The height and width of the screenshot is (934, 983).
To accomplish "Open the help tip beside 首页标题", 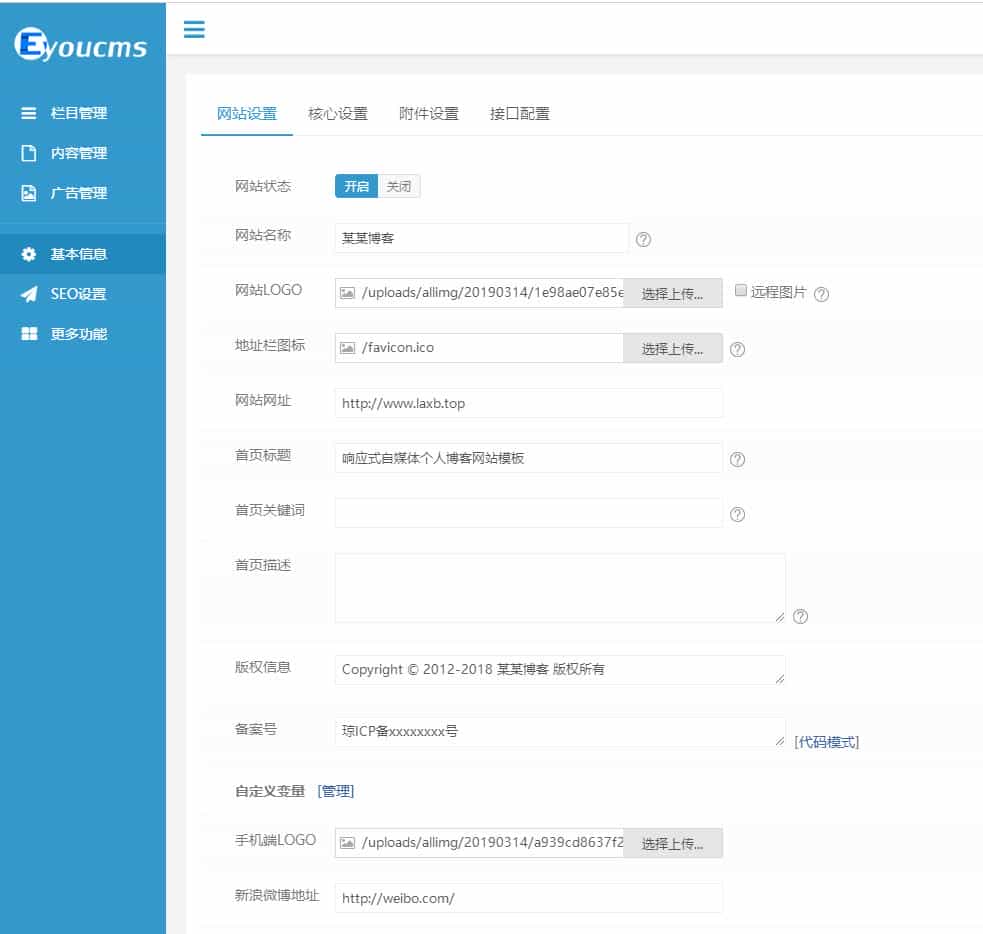I will (737, 459).
